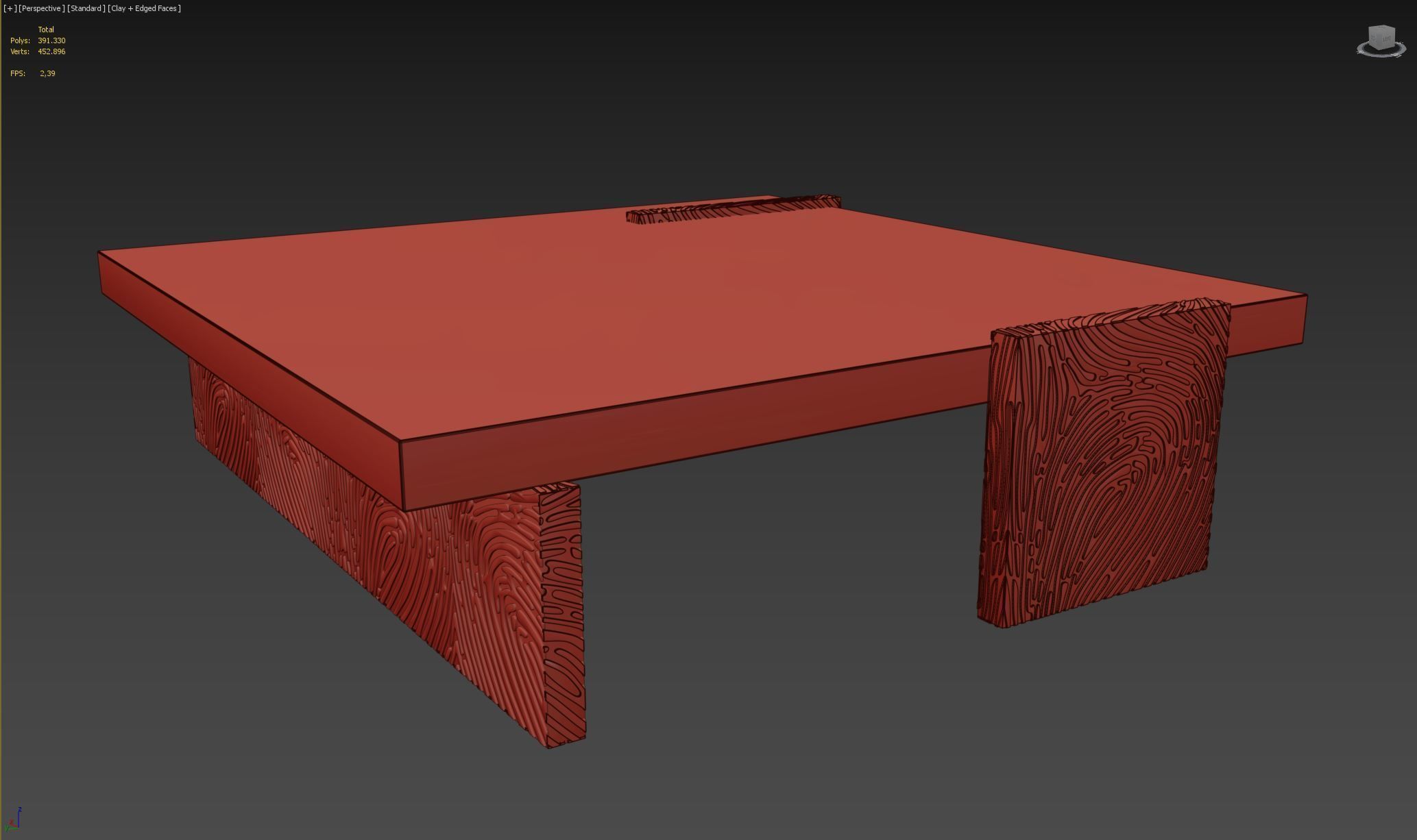Viewport: 1417px width, 840px height.
Task: Open the Perspective viewport view menu
Action: pos(42,8)
